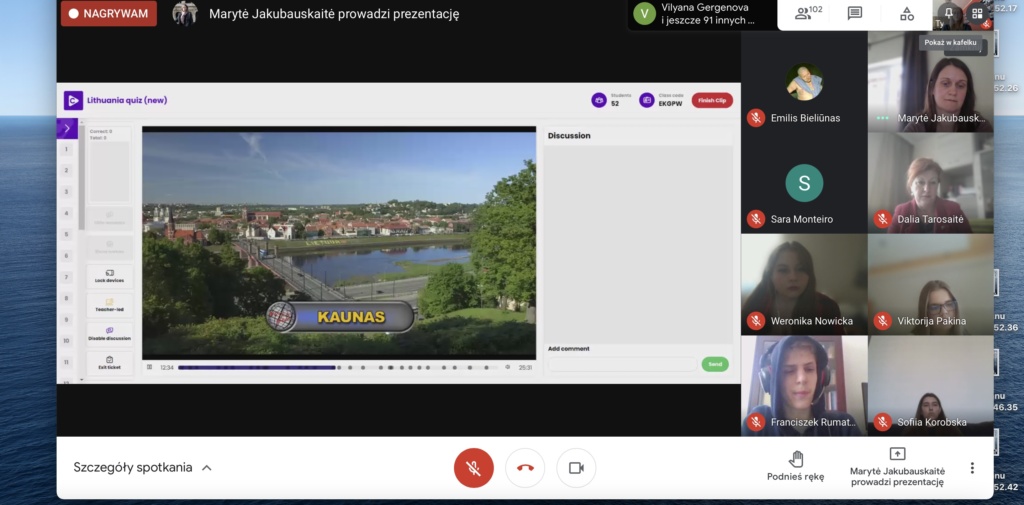
Task: Click the Exit ticket sidebar icon
Action: 109,362
